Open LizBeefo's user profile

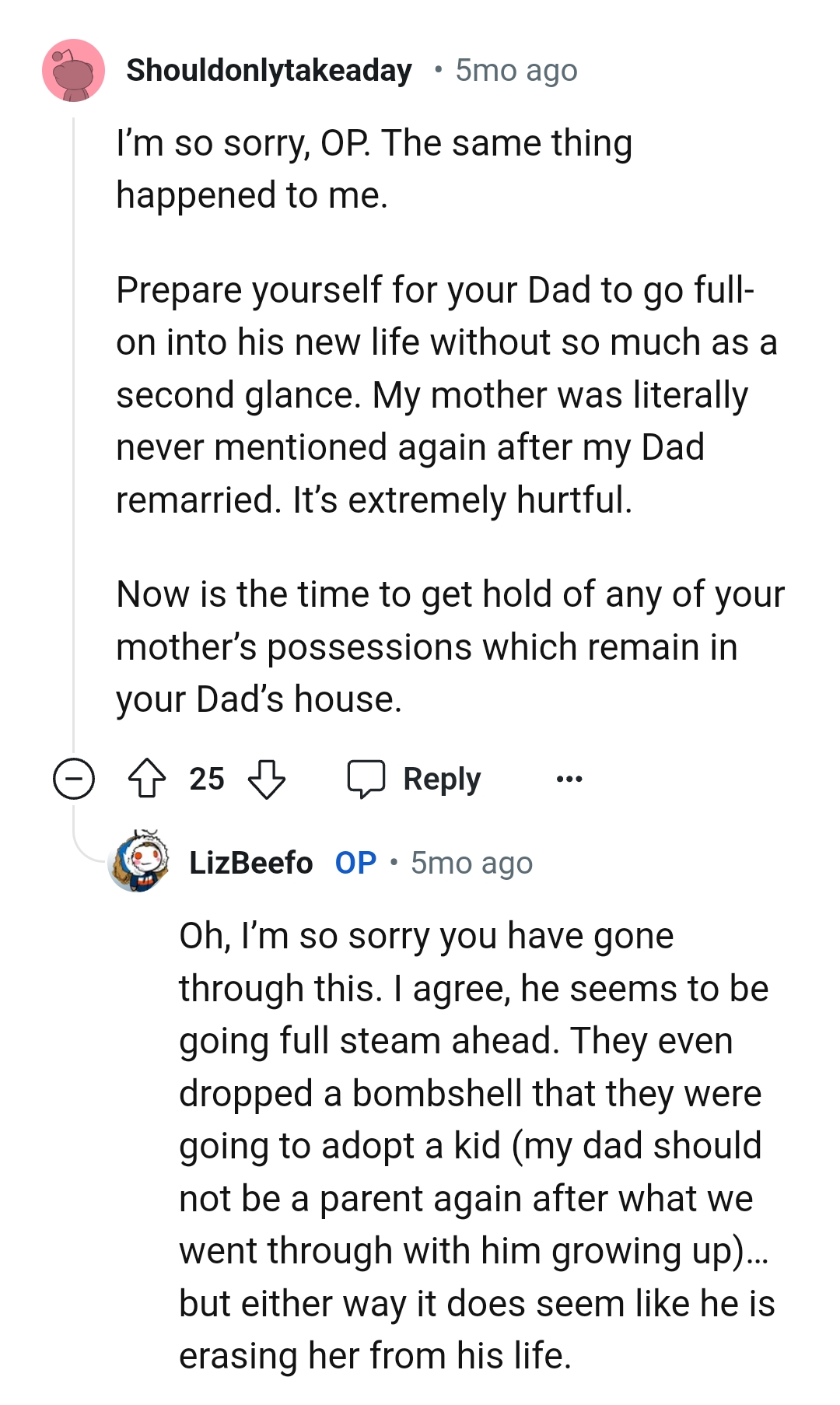(x=250, y=863)
